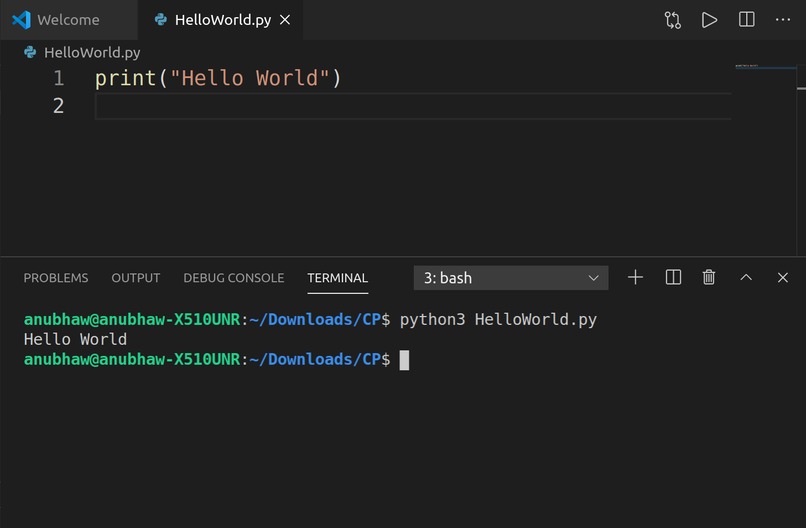The width and height of the screenshot is (806, 528).
Task: Split the terminal pane
Action: pyautogui.click(x=673, y=278)
